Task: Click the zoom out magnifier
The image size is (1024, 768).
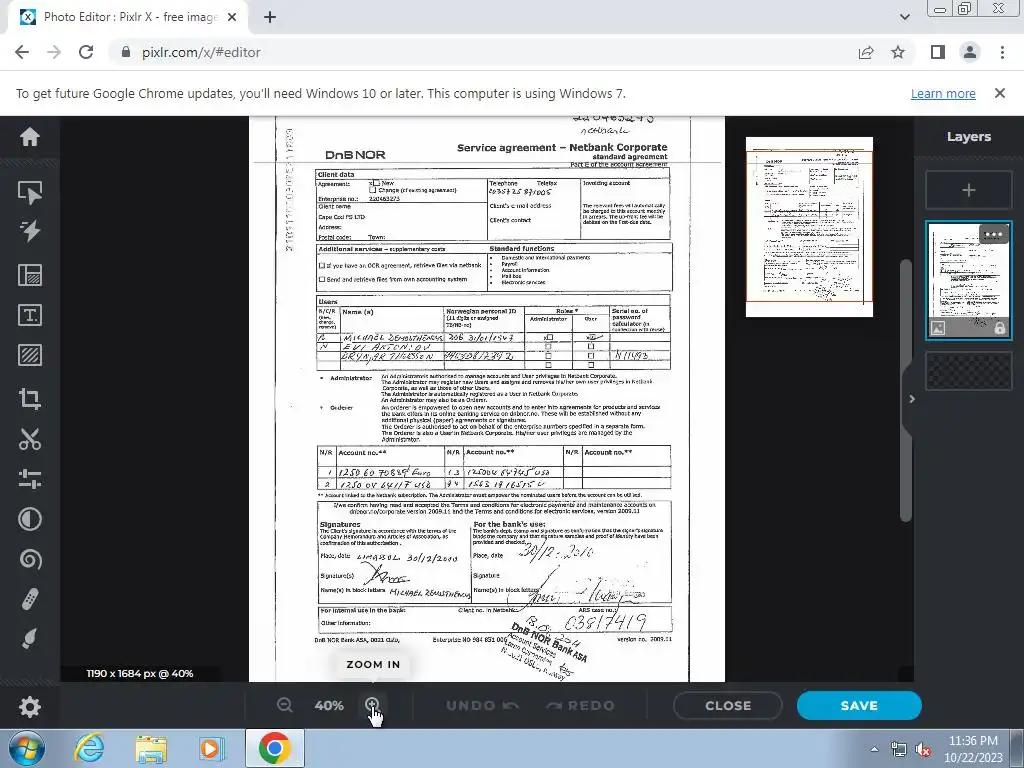Action: point(285,705)
